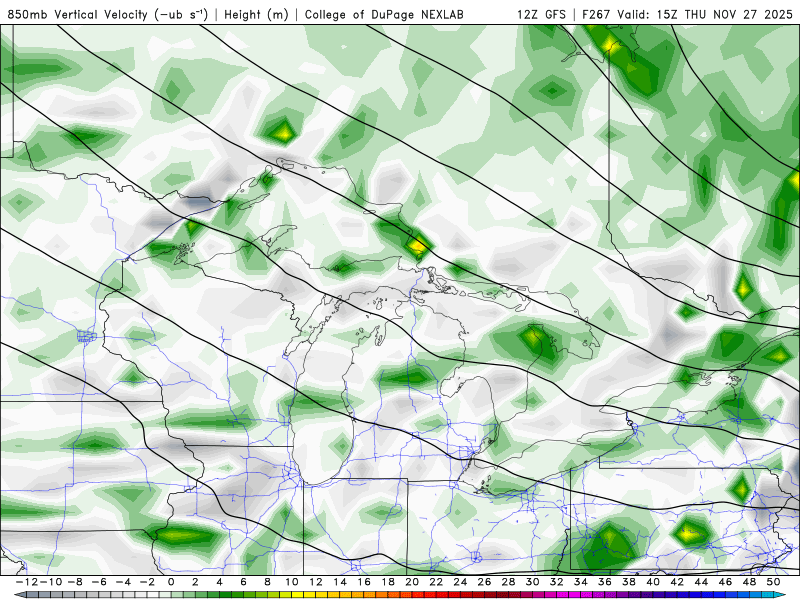This screenshot has height=600, width=800.
Task: Click 'College of DuPage NEXLAB' header text
Action: [384, 15]
